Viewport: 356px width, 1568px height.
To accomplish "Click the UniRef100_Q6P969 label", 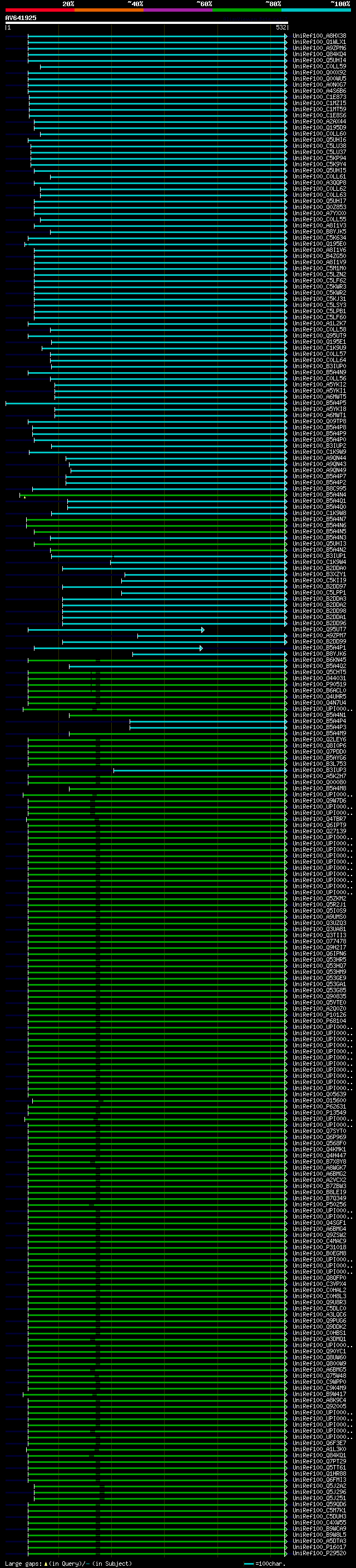I will point(319,1137).
